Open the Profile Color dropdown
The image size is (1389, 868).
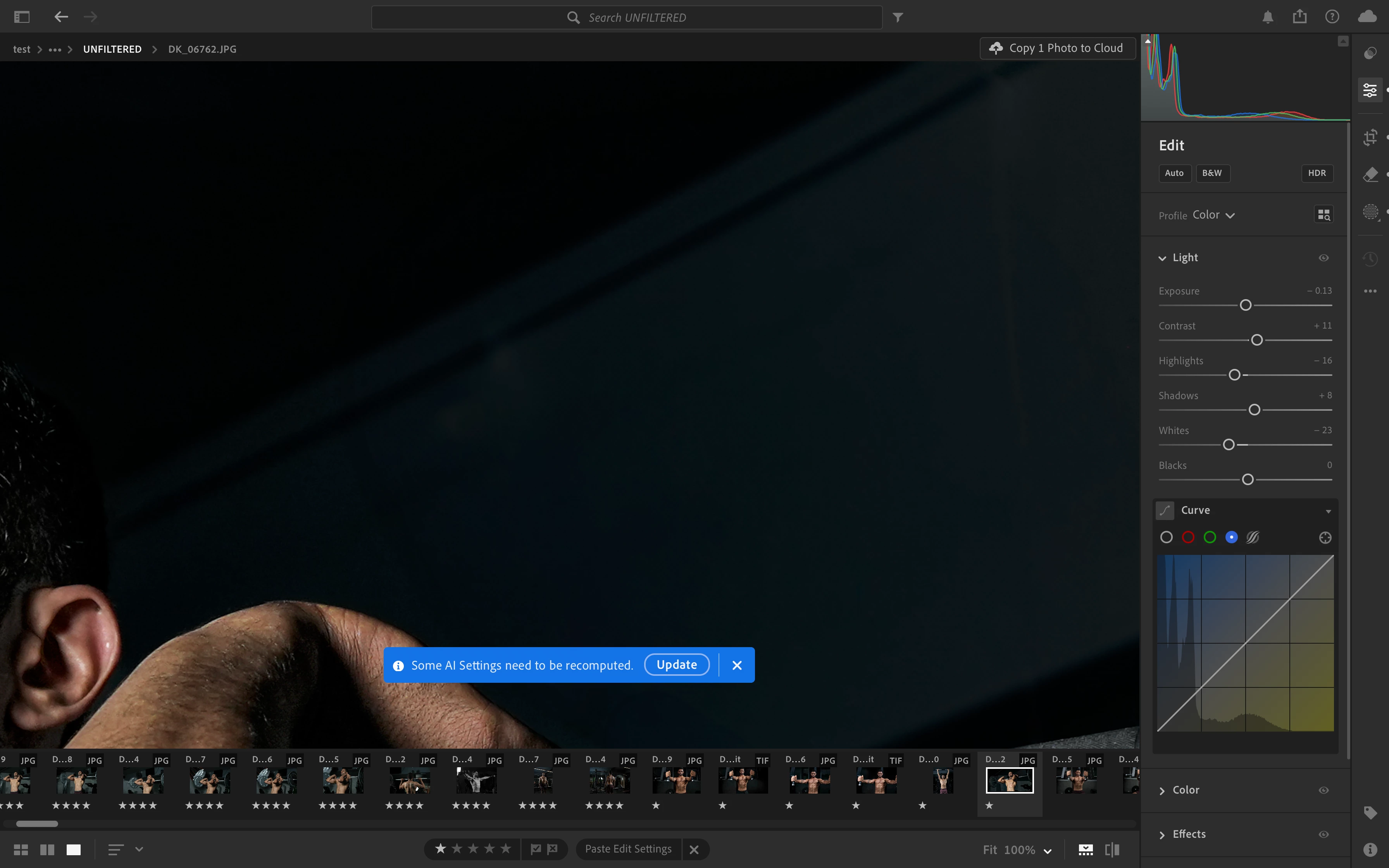click(x=1213, y=215)
